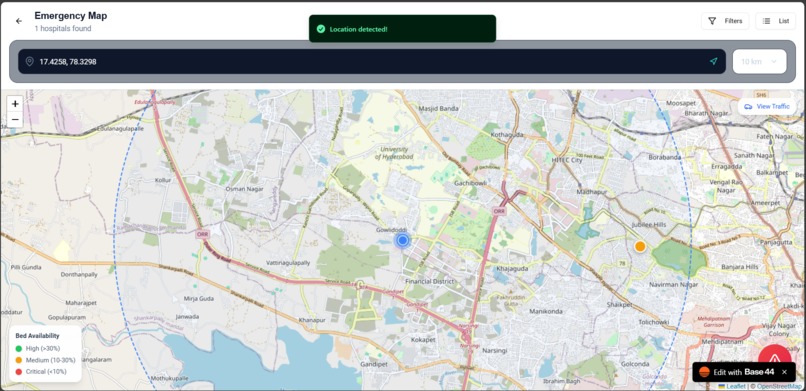
Task: Click the Manikonda map label
Action: [x=546, y=311]
